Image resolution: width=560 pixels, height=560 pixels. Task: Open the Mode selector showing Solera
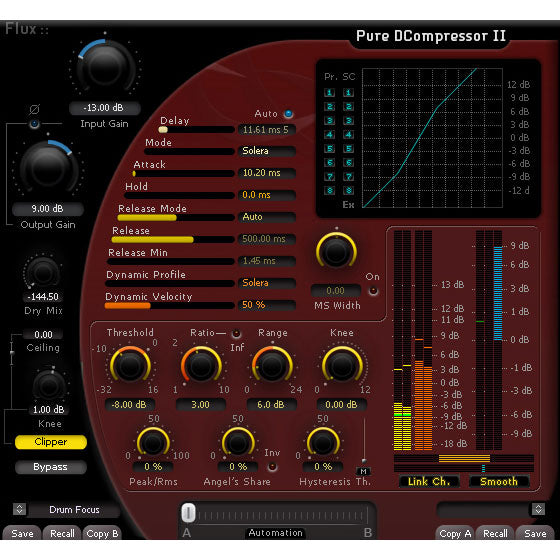(x=267, y=151)
